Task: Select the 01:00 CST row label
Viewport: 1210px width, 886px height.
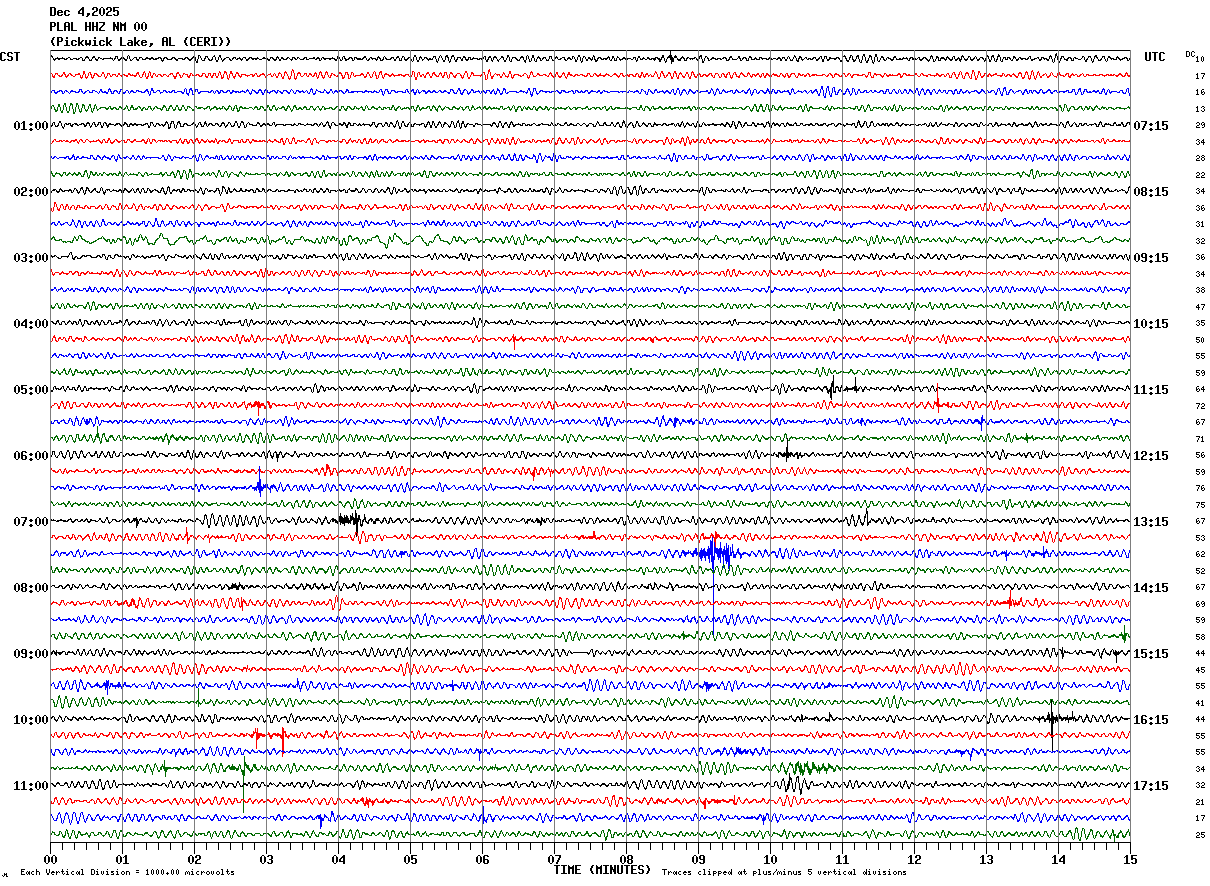Action: 31,126
